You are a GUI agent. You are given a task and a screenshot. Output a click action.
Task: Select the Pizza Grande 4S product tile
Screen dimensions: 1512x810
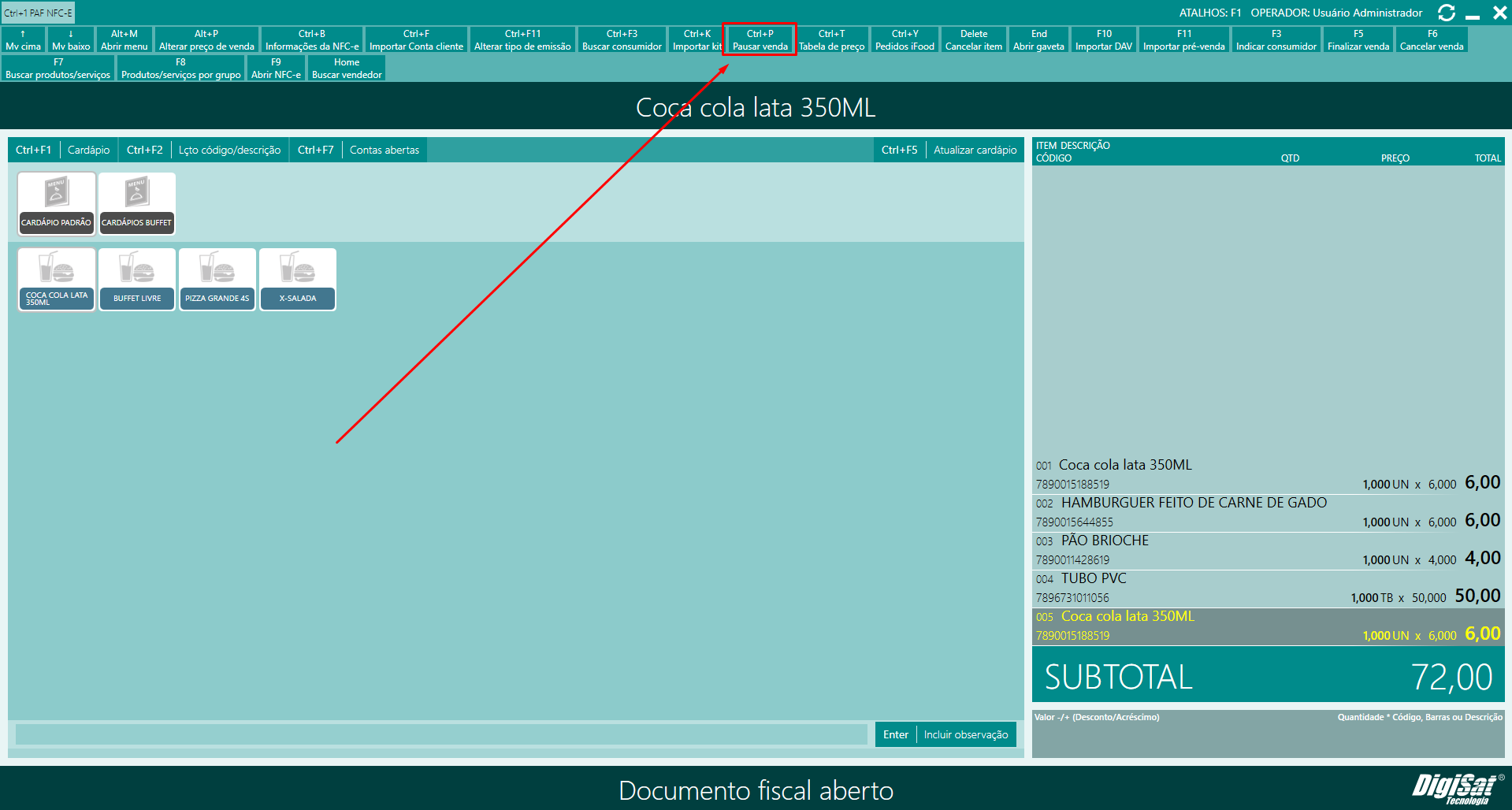217,279
